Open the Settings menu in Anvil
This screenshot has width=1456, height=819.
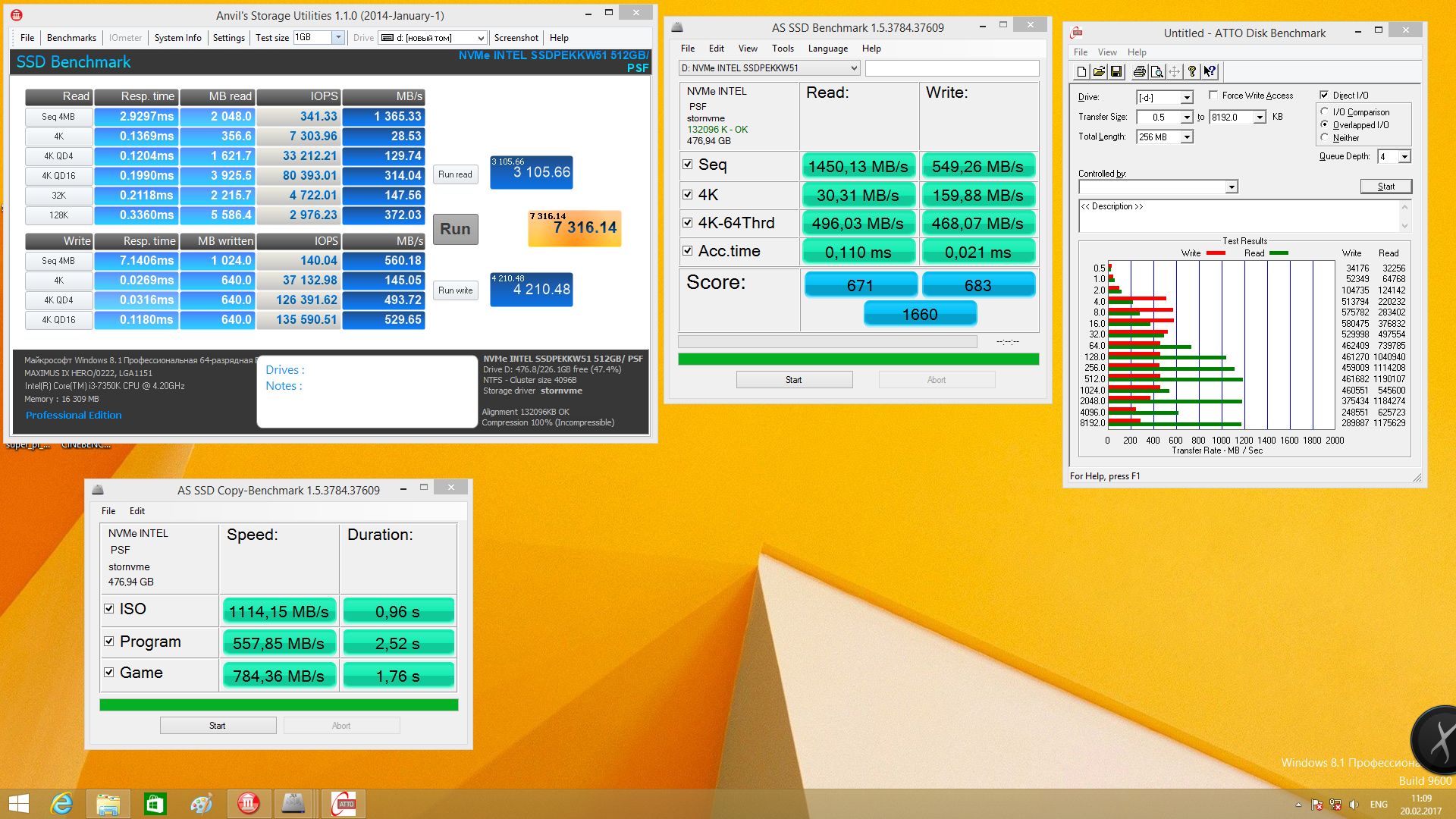point(229,38)
